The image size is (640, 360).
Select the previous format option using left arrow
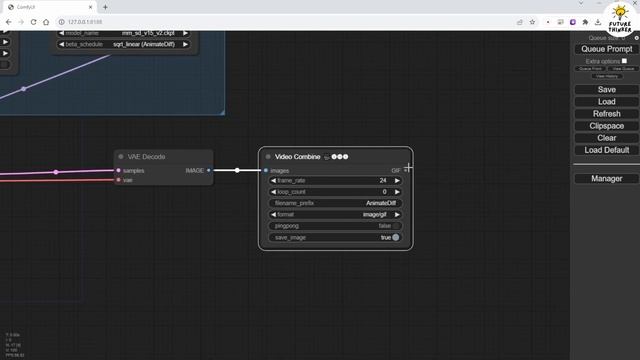[x=273, y=215]
